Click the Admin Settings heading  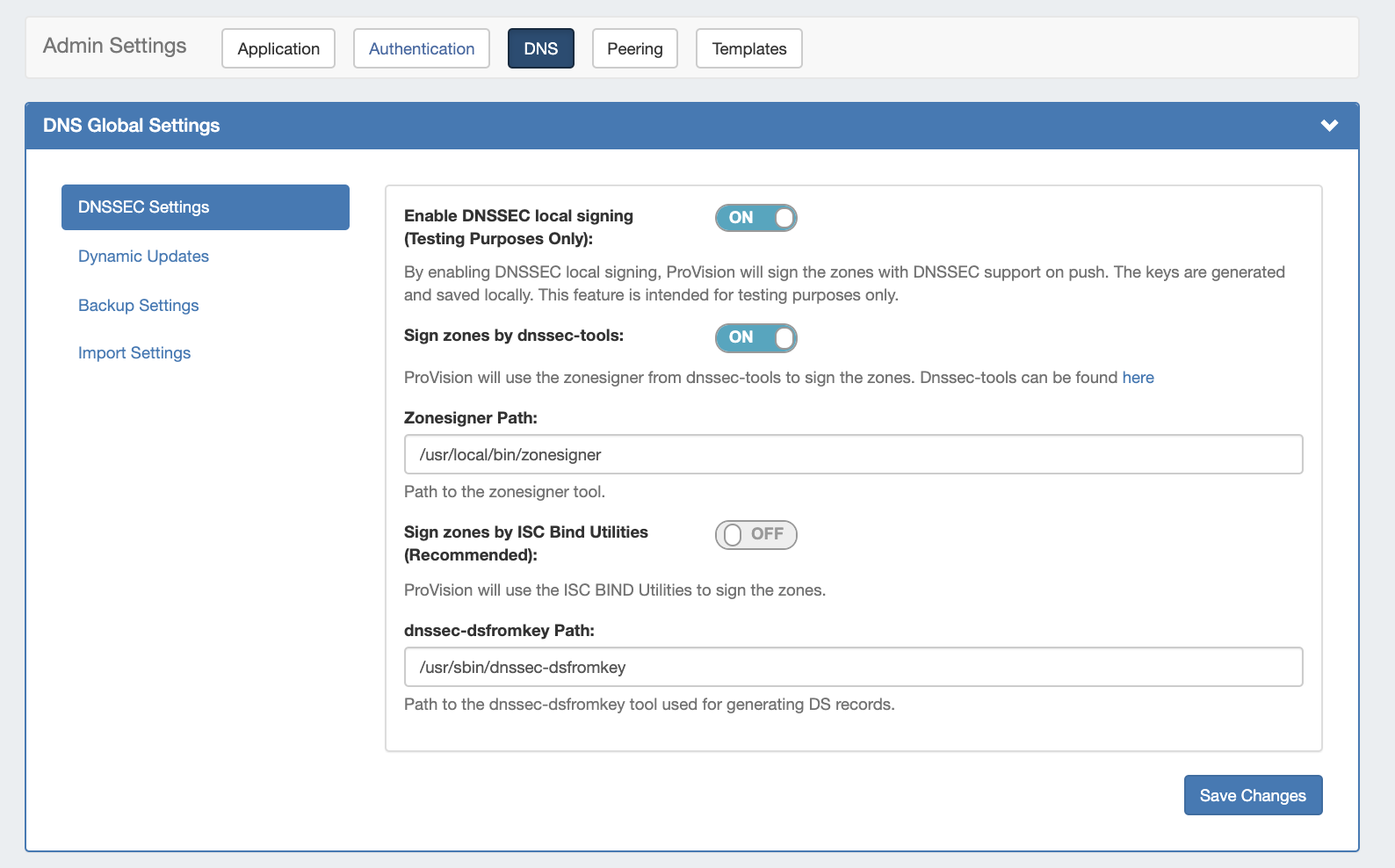coord(115,46)
